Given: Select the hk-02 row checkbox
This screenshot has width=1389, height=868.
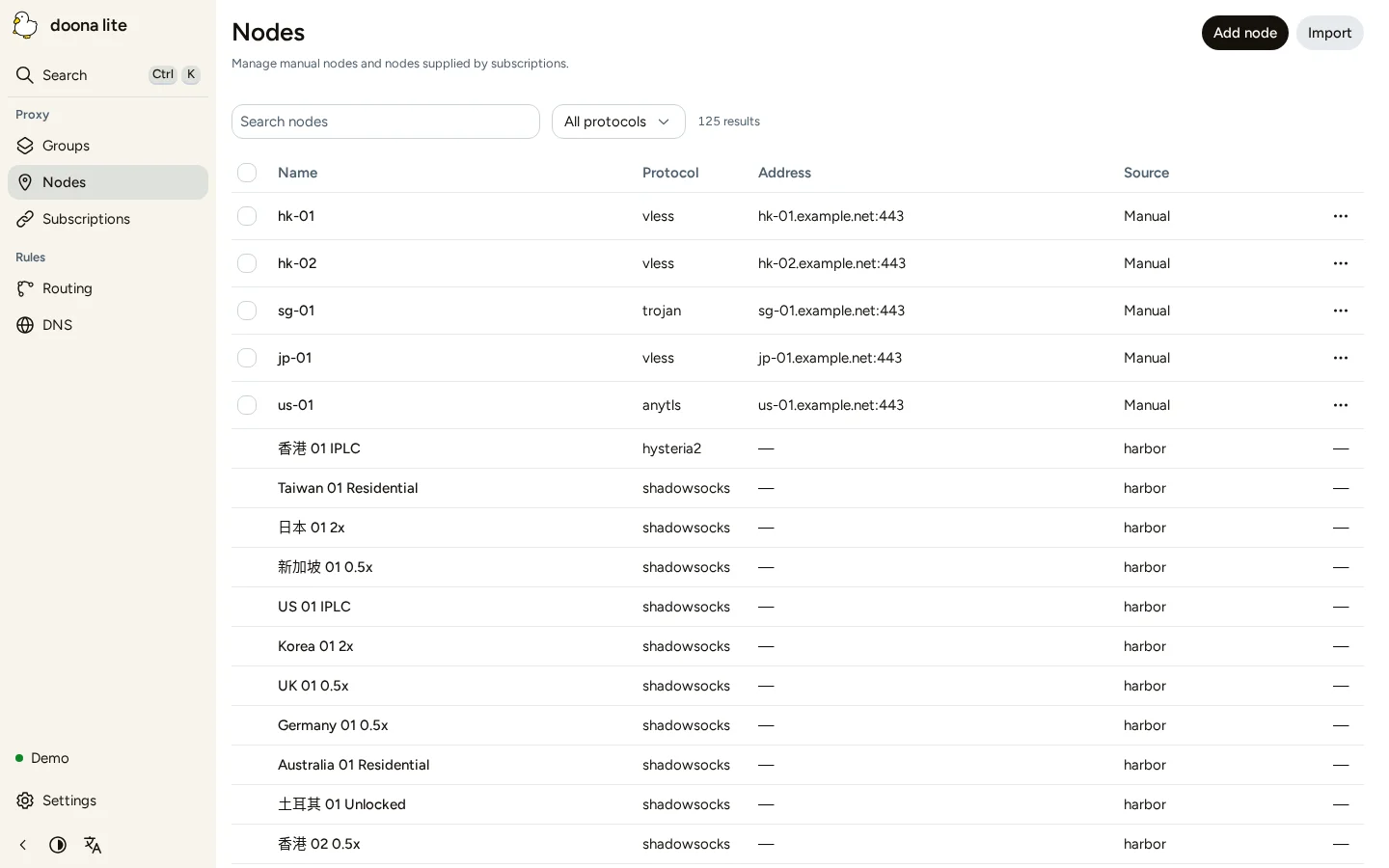Looking at the screenshot, I should tap(247, 263).
